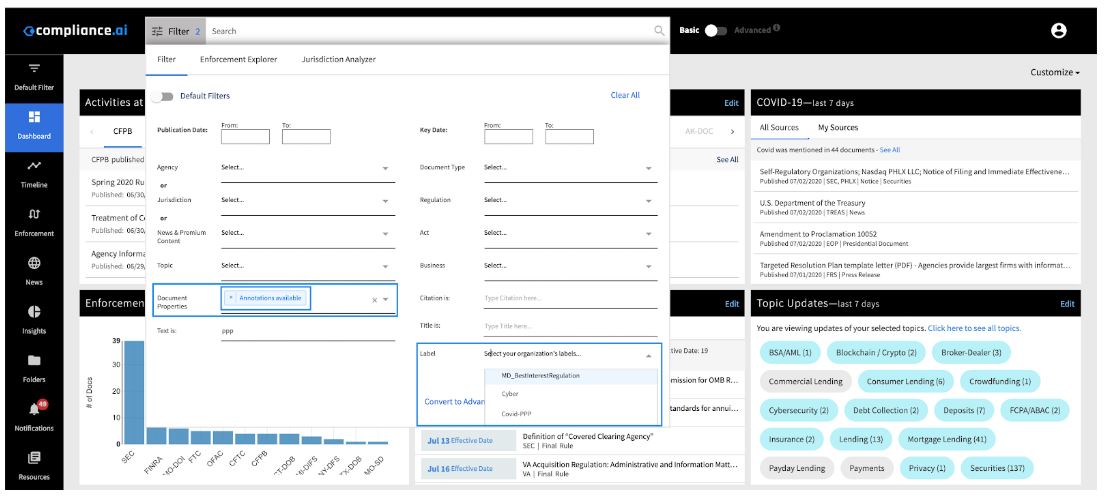
Task: Click the Clear All link
Action: 625,95
